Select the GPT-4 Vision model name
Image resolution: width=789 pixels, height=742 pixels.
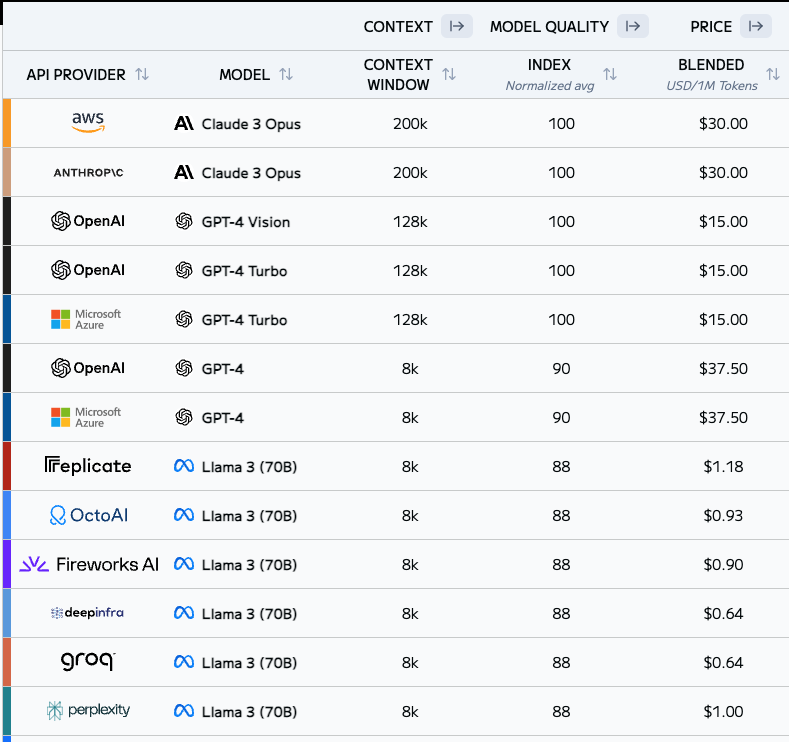click(246, 222)
